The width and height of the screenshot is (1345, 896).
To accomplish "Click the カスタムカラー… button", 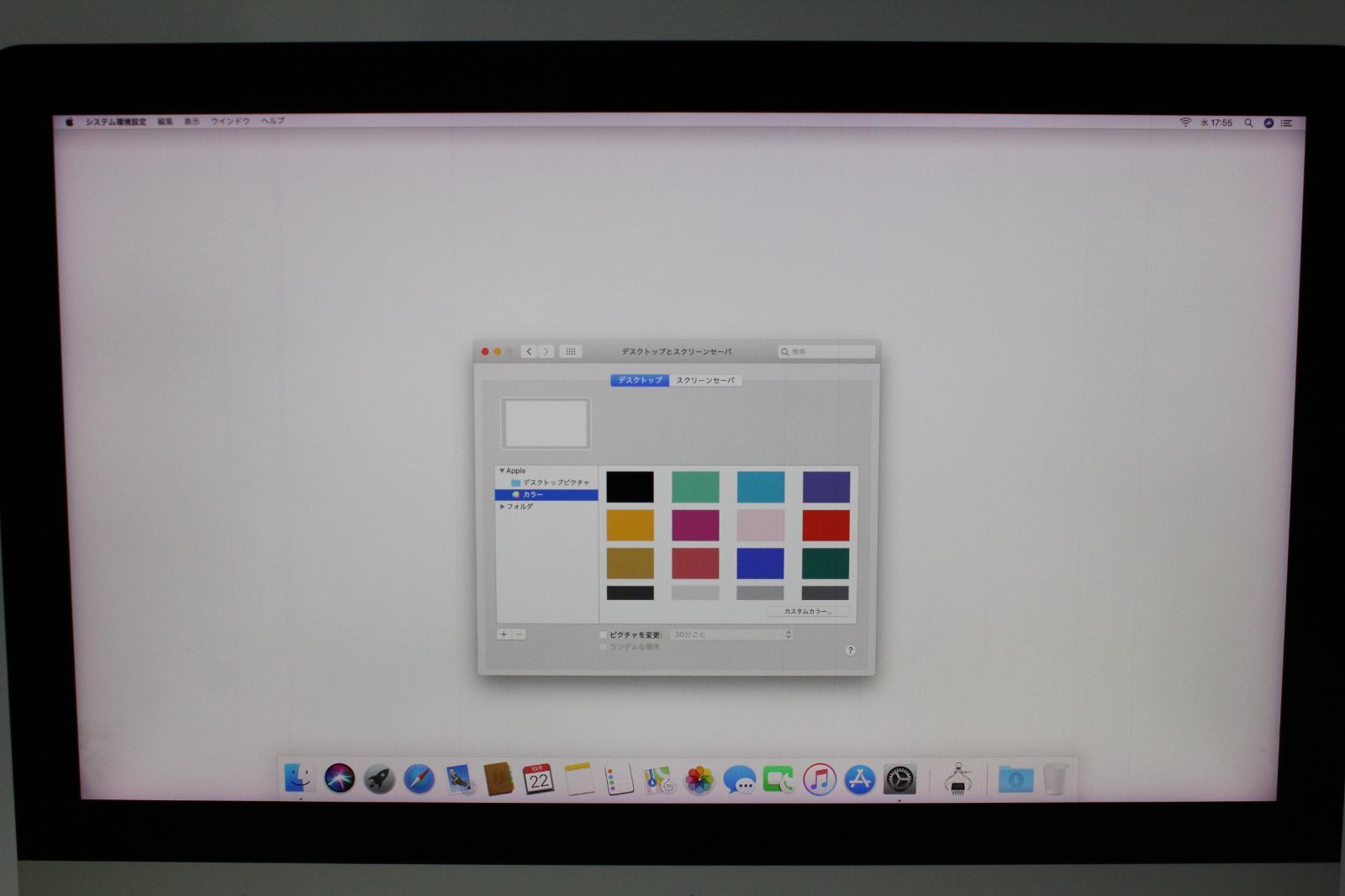I will (x=808, y=611).
